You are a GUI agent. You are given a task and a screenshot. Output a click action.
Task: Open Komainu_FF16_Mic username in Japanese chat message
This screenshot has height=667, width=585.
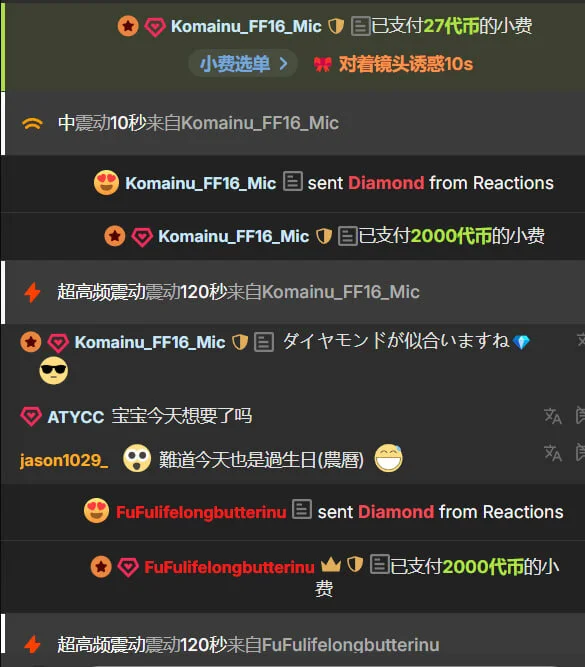coord(150,342)
